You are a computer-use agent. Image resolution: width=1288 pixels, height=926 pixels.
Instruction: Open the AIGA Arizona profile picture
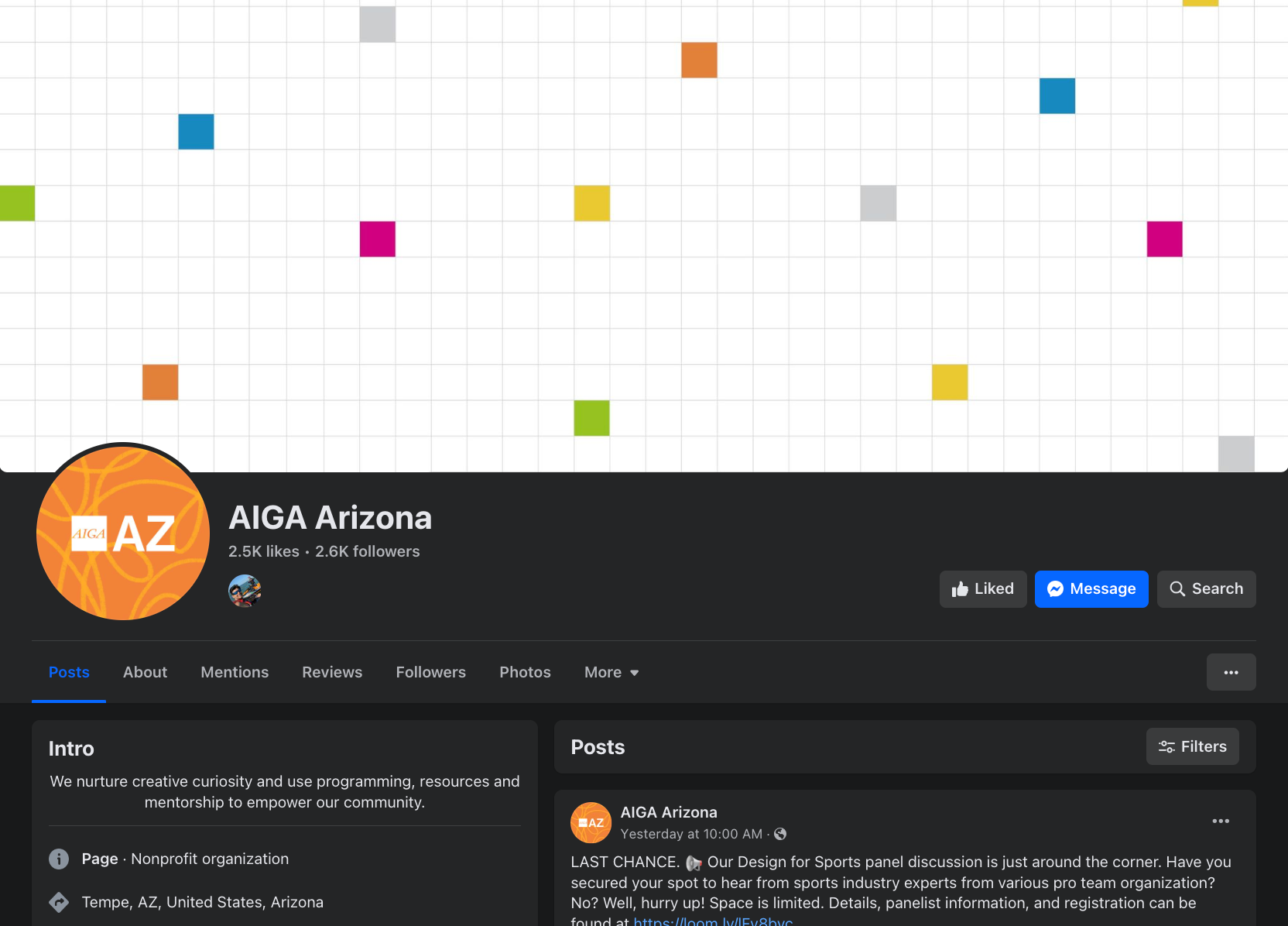click(x=123, y=533)
